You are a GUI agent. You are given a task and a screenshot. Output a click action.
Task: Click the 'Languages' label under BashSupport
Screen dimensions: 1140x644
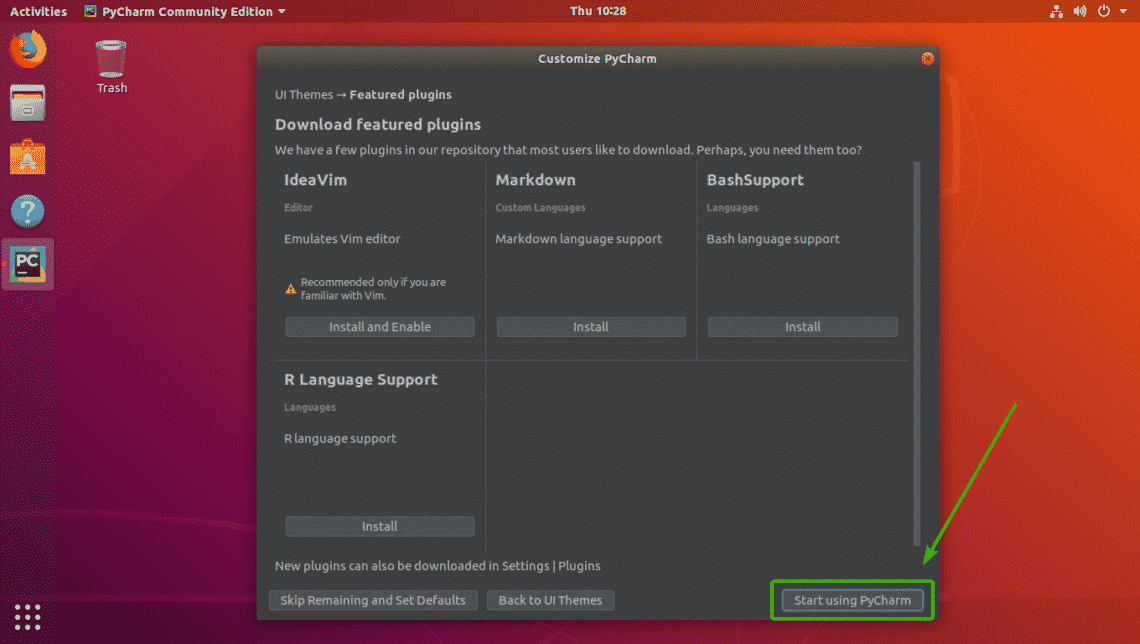pyautogui.click(x=732, y=208)
